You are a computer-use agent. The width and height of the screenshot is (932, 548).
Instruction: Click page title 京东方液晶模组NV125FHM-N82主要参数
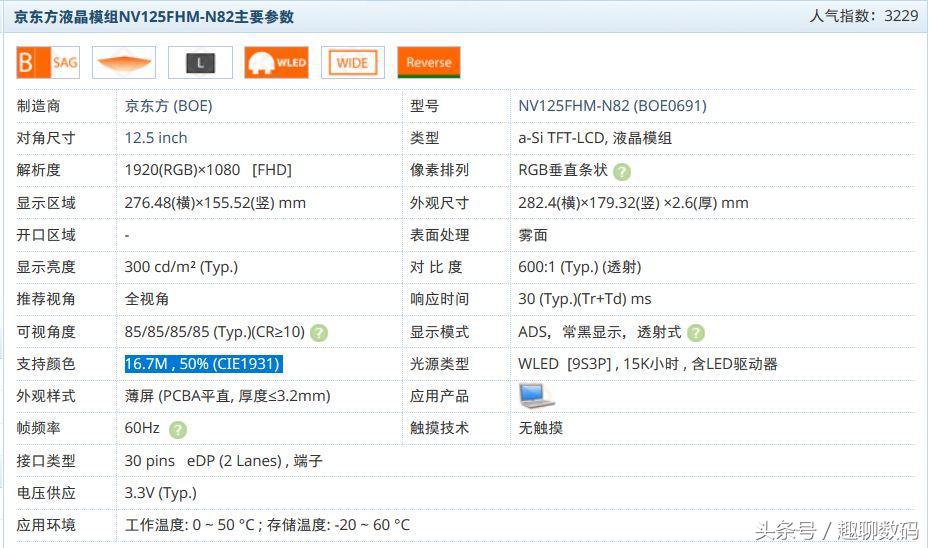154,17
